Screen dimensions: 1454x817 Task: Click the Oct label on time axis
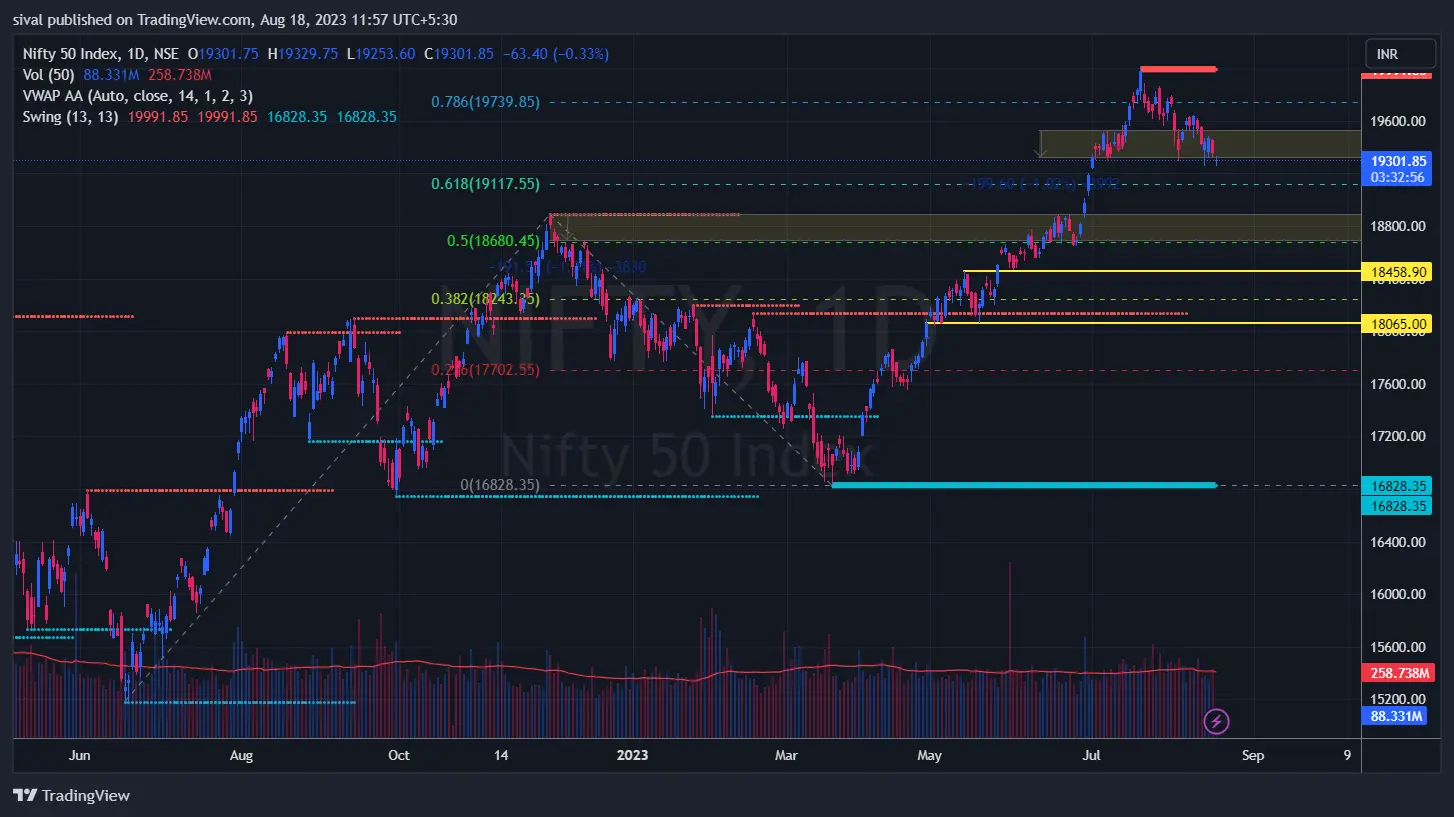[398, 755]
